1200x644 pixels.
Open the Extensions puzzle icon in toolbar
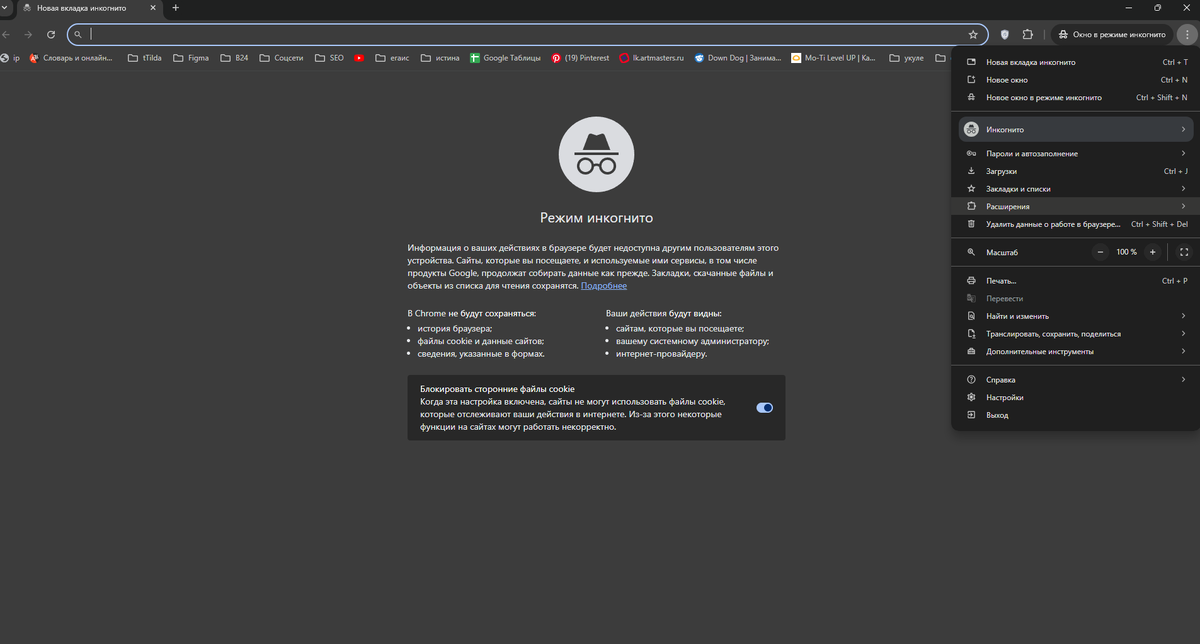coord(1027,34)
